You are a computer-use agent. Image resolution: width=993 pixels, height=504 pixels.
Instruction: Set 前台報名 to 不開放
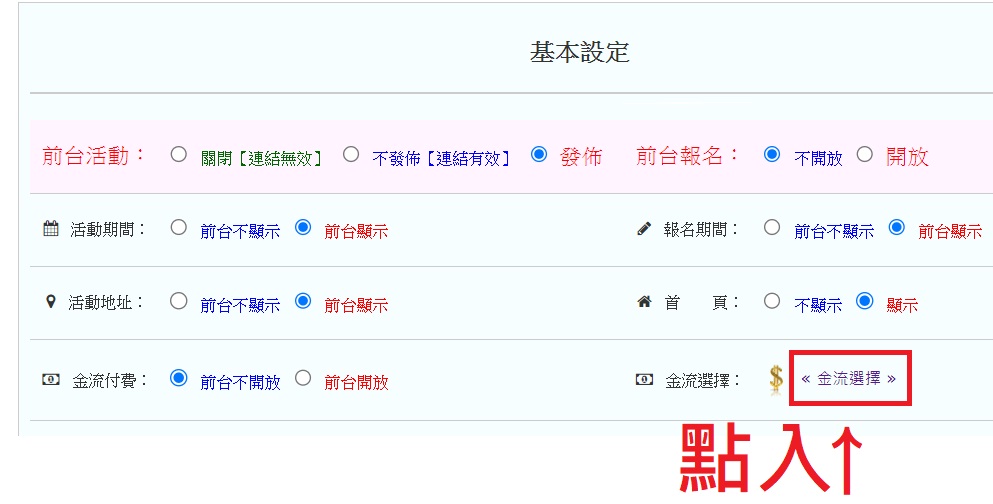[x=771, y=155]
